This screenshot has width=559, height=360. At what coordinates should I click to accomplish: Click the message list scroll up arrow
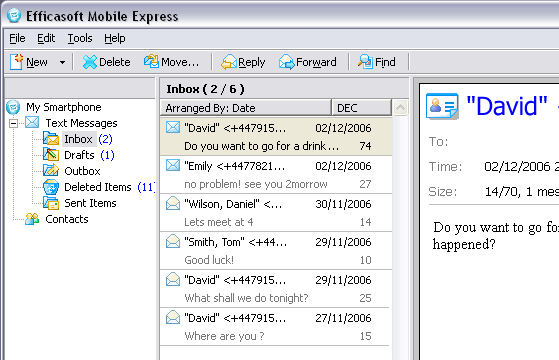coord(400,107)
